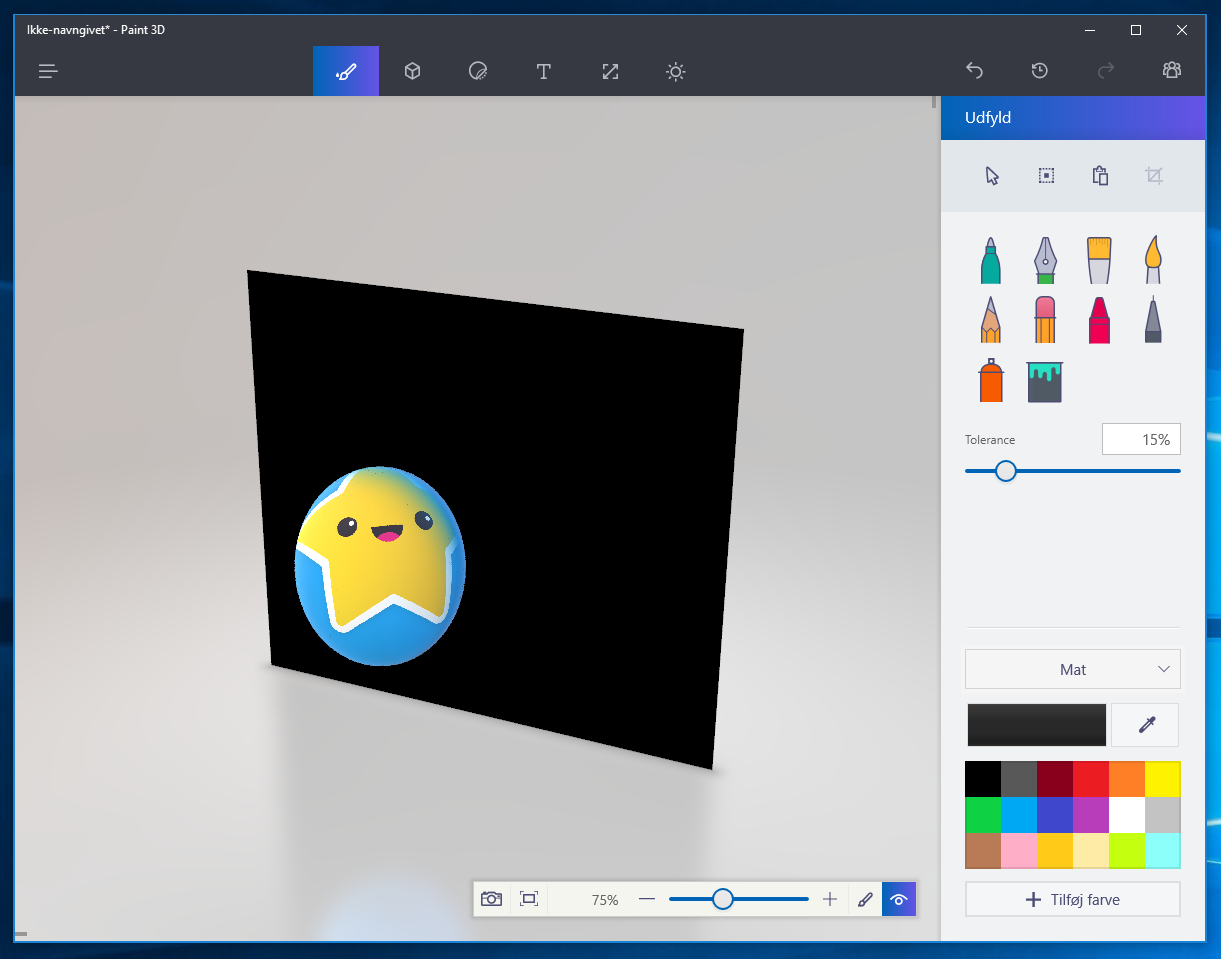Select the Marker tool
Image resolution: width=1221 pixels, height=959 pixels.
pos(991,260)
